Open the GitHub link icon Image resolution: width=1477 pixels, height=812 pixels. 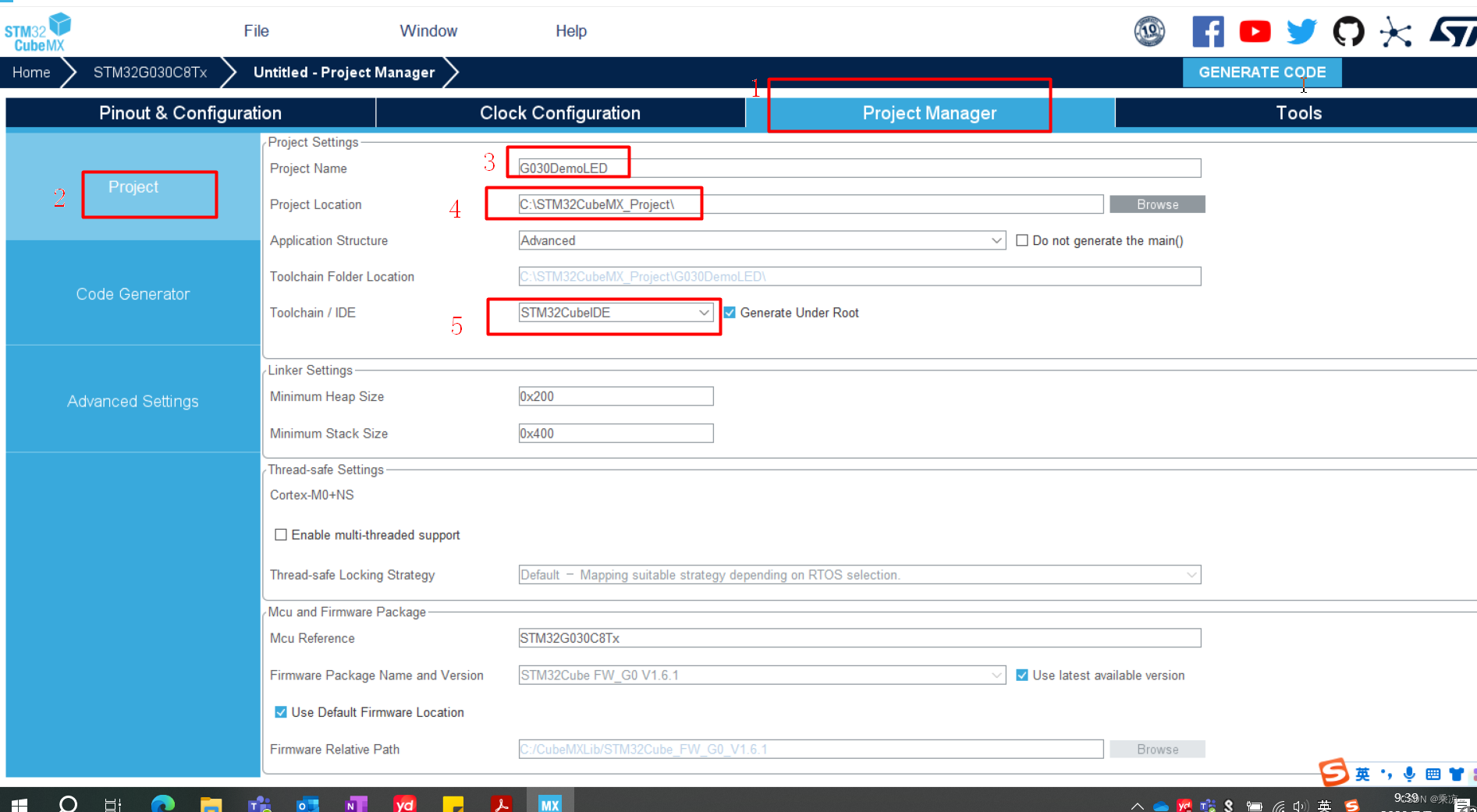1348,31
